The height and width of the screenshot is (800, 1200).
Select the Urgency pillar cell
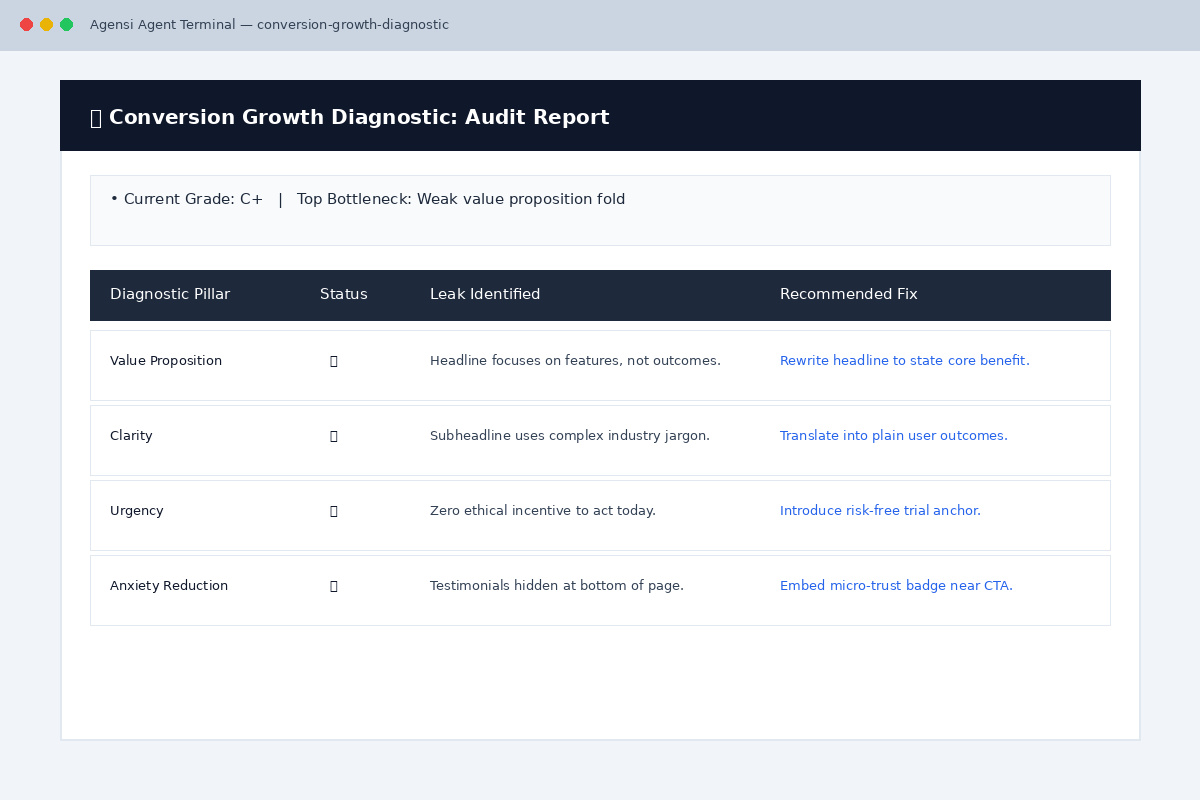[x=136, y=511]
